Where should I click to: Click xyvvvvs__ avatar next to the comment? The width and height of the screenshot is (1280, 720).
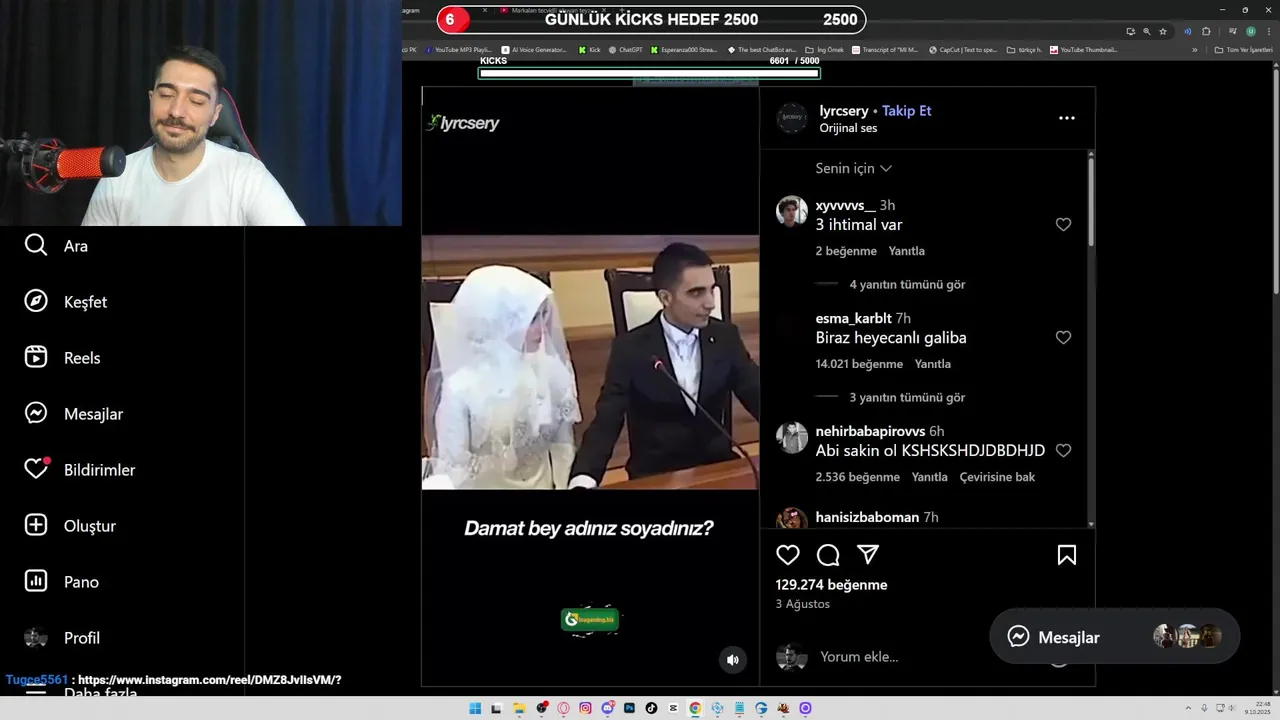click(x=792, y=212)
